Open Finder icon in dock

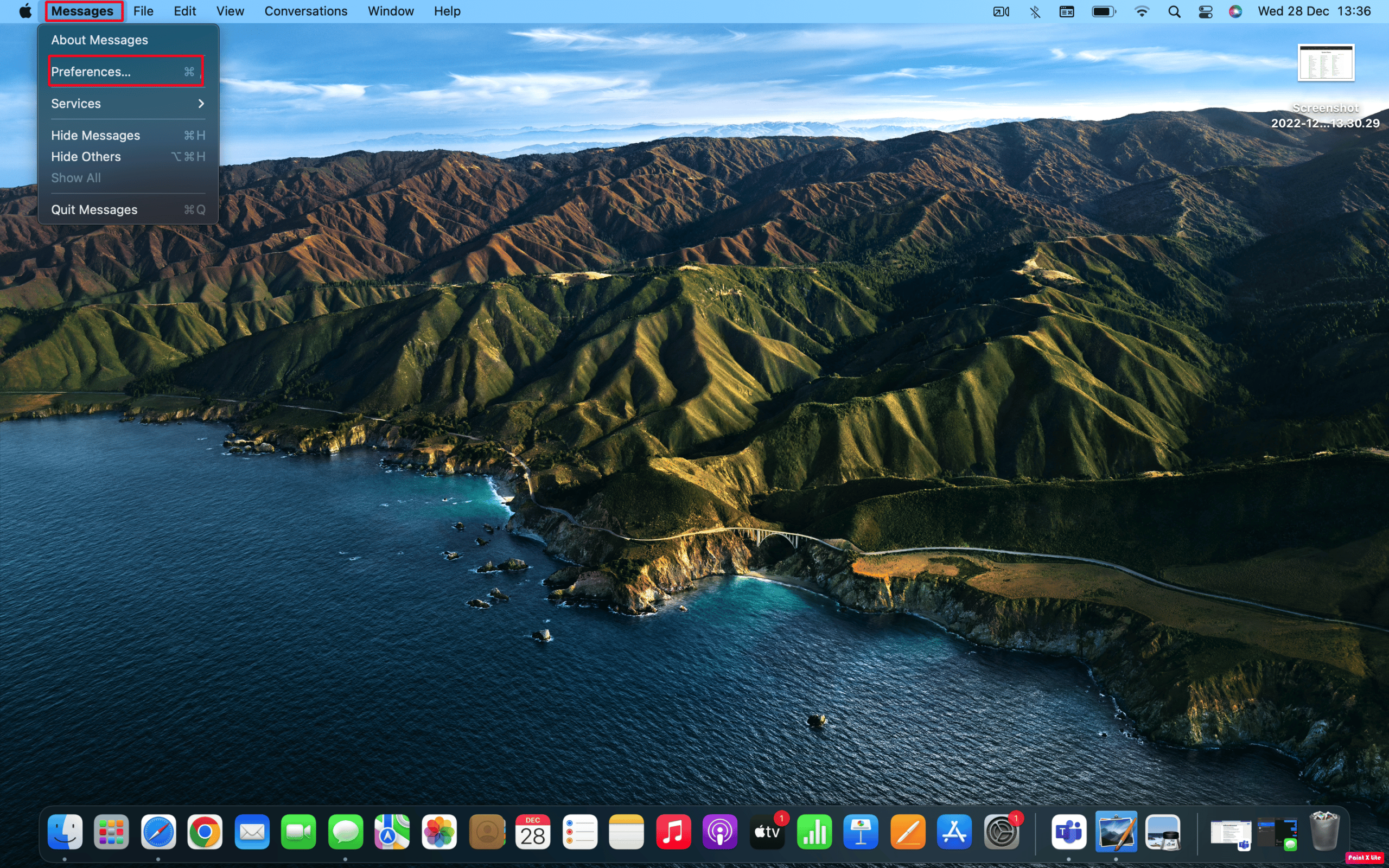(x=65, y=832)
